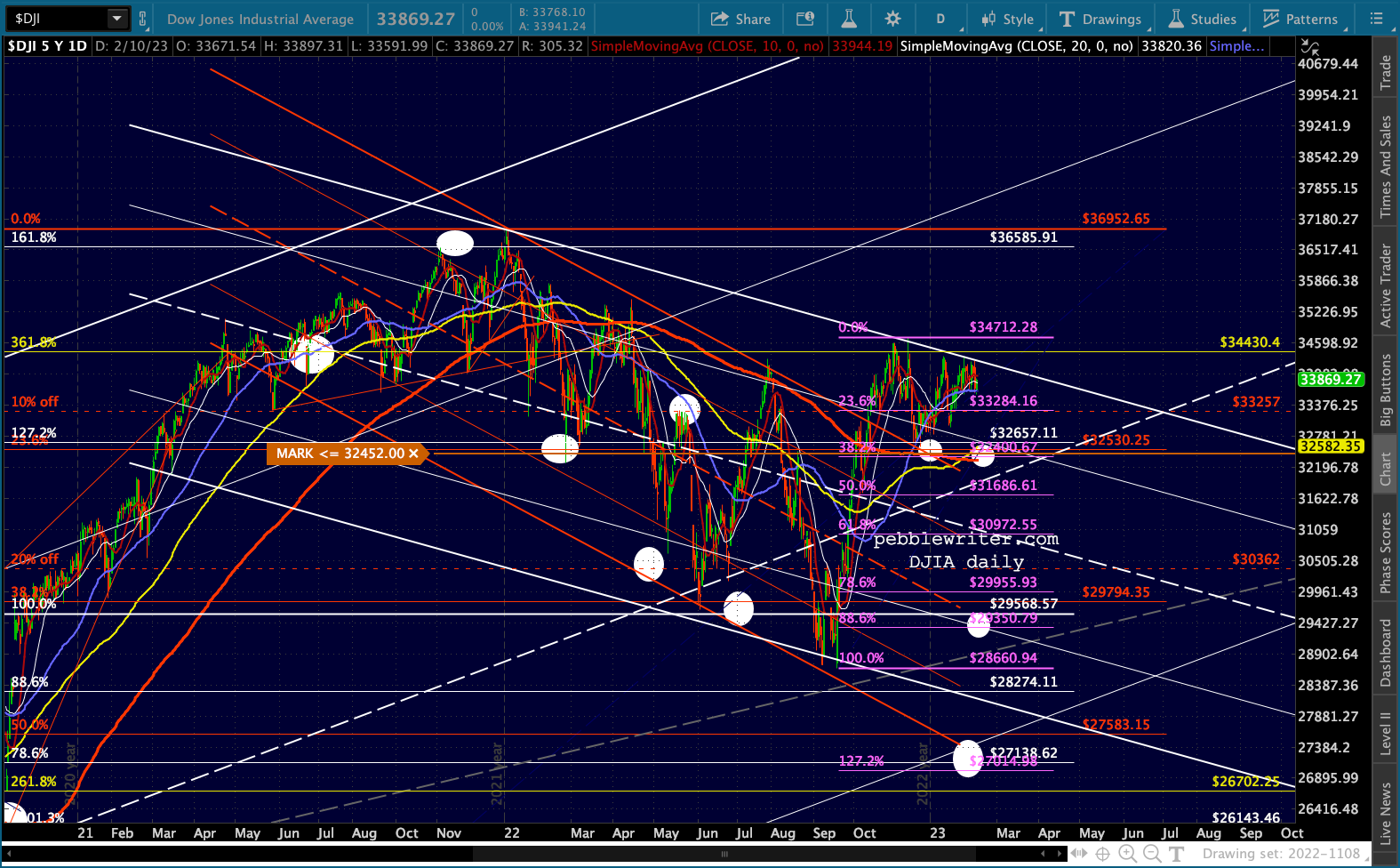Open the chart flag/alert icon in toolbar
The width and height of the screenshot is (1400, 868).
pos(805,19)
